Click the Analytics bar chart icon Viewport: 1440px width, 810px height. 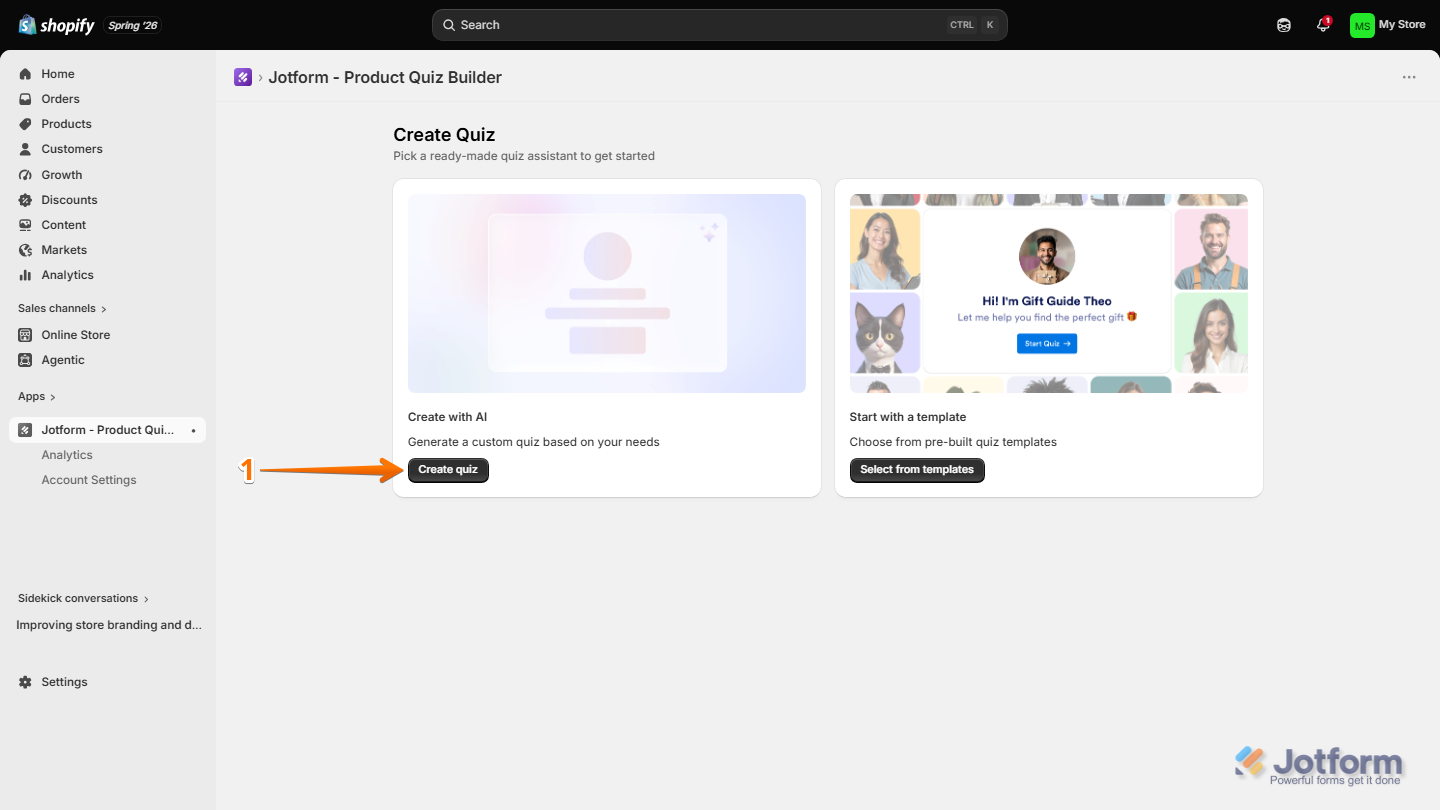click(x=26, y=275)
